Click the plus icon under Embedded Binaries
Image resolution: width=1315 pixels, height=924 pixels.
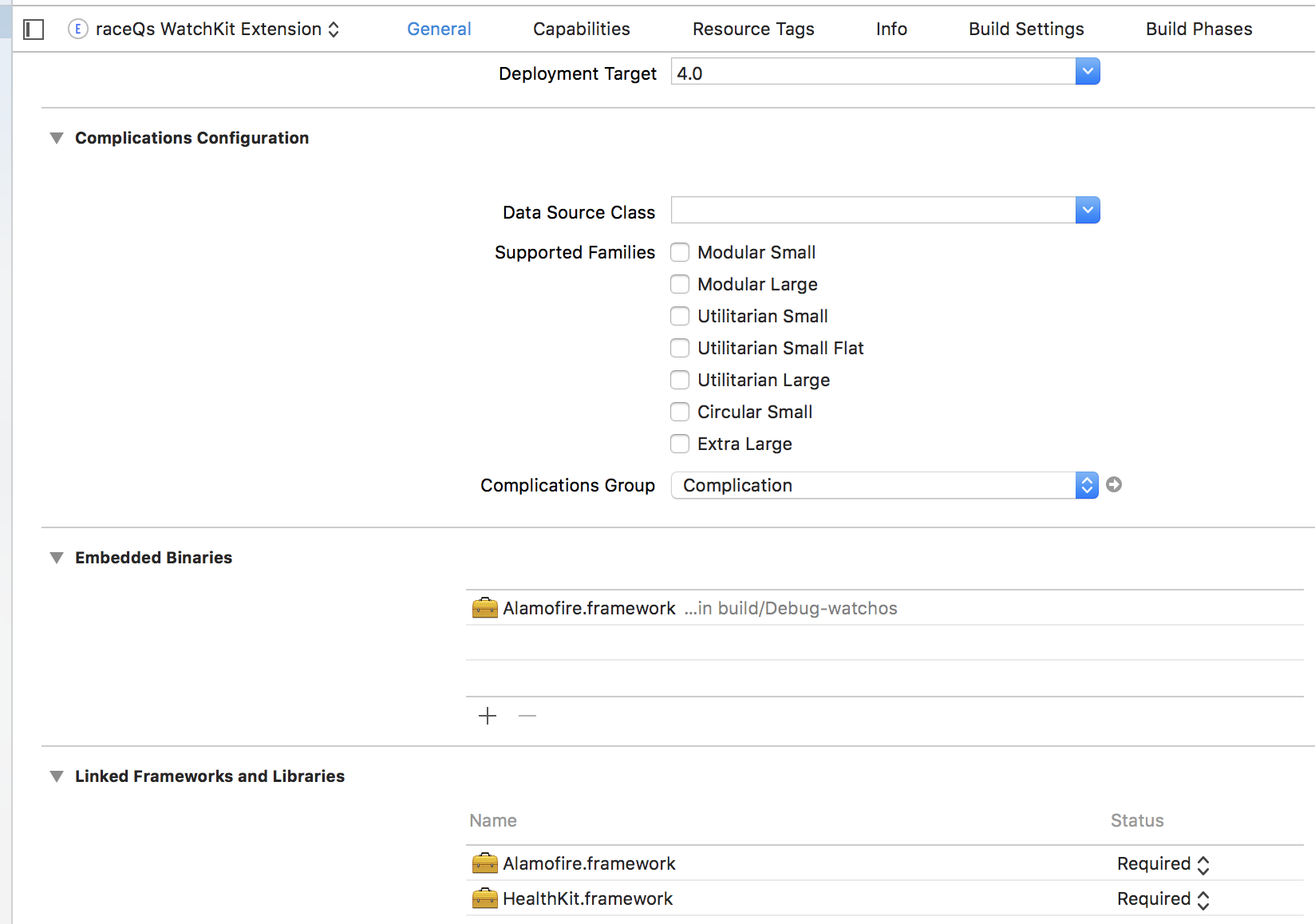coord(488,716)
